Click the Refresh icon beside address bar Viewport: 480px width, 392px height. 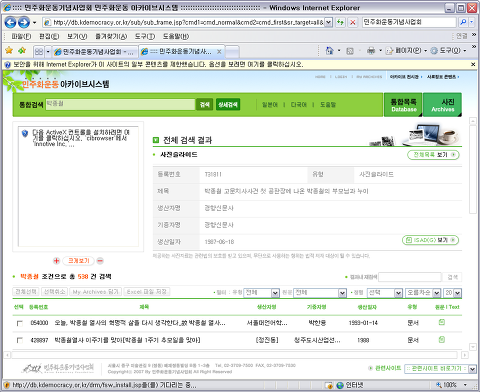click(x=340, y=22)
